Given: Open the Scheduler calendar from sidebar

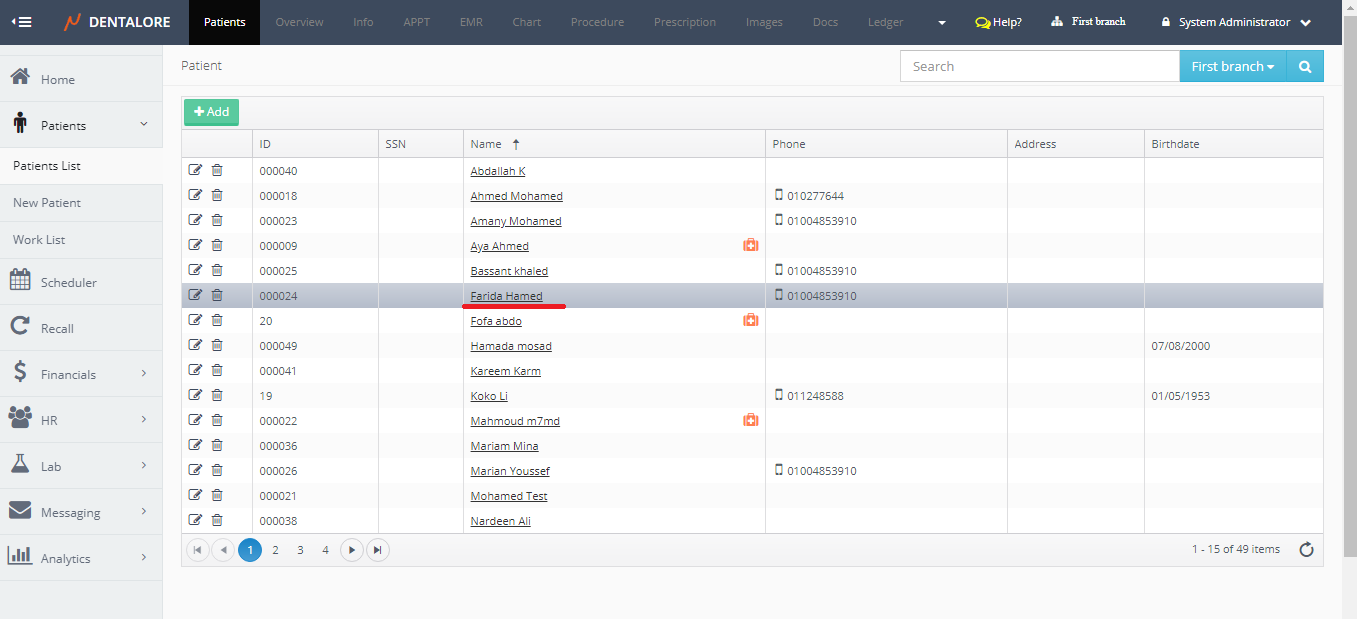Looking at the screenshot, I should (x=68, y=282).
